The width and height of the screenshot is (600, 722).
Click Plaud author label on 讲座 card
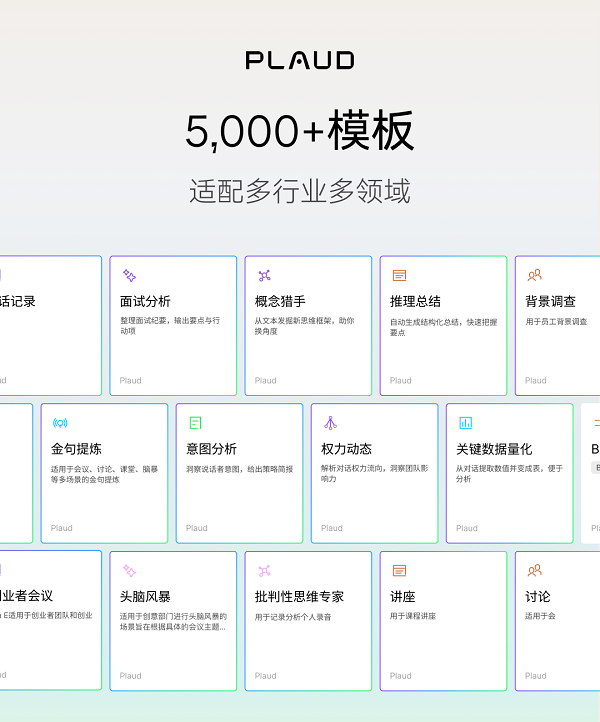(401, 675)
